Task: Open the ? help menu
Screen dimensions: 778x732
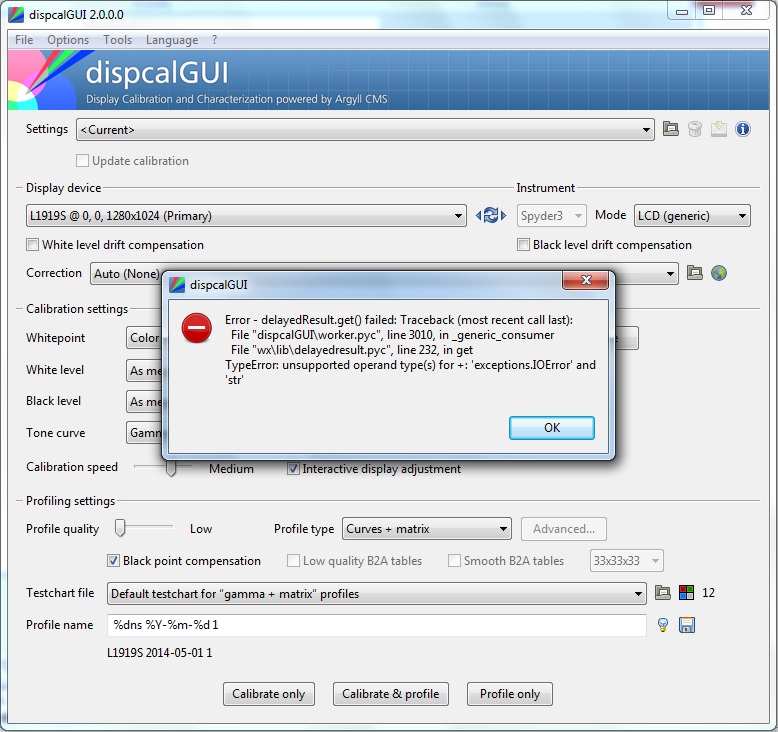Action: coord(214,40)
